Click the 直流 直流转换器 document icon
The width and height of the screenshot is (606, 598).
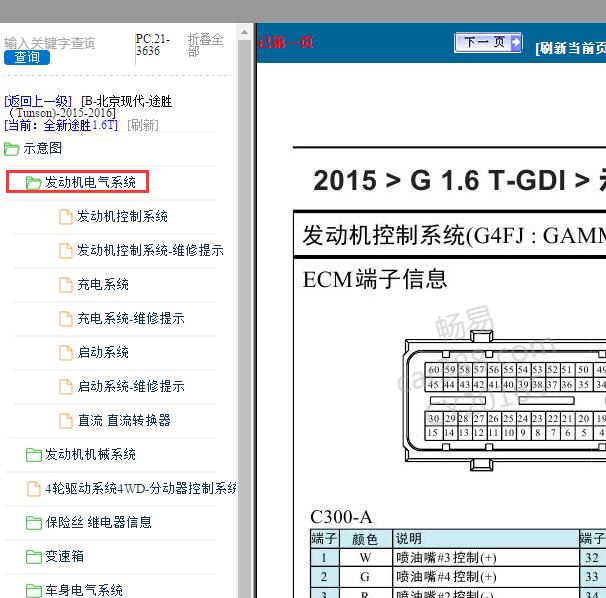(66, 421)
